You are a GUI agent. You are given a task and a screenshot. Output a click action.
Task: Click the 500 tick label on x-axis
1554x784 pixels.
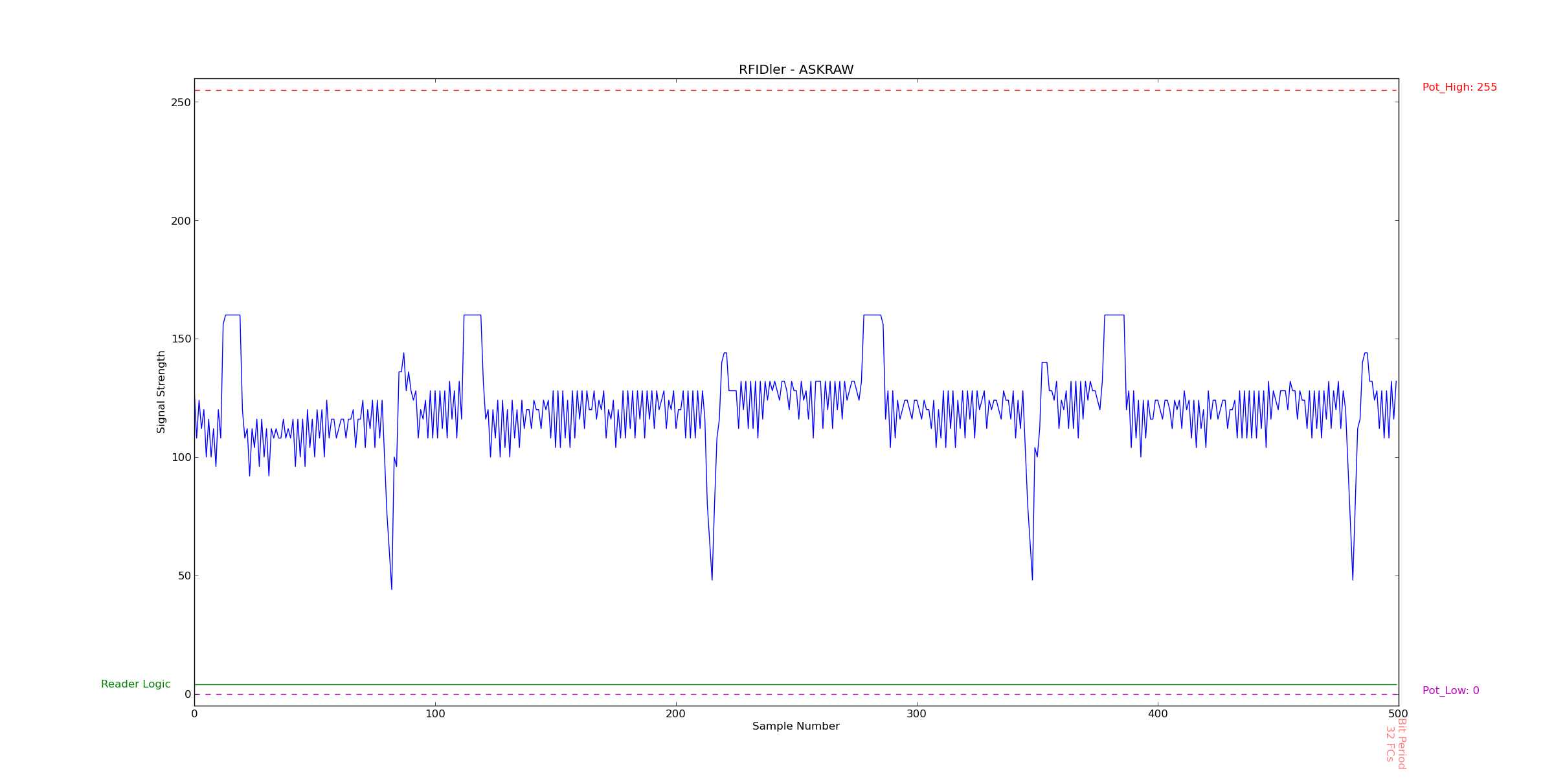tap(1398, 714)
